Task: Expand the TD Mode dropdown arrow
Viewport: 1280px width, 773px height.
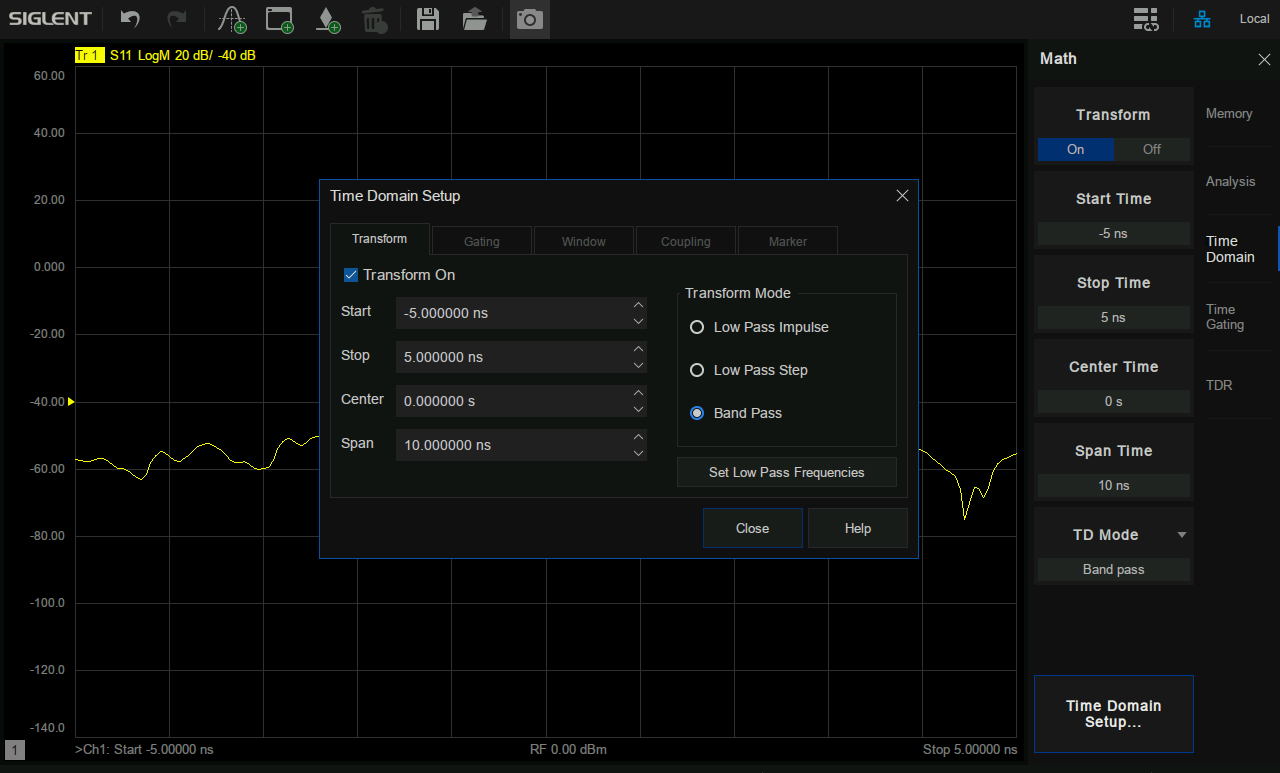Action: [1182, 535]
